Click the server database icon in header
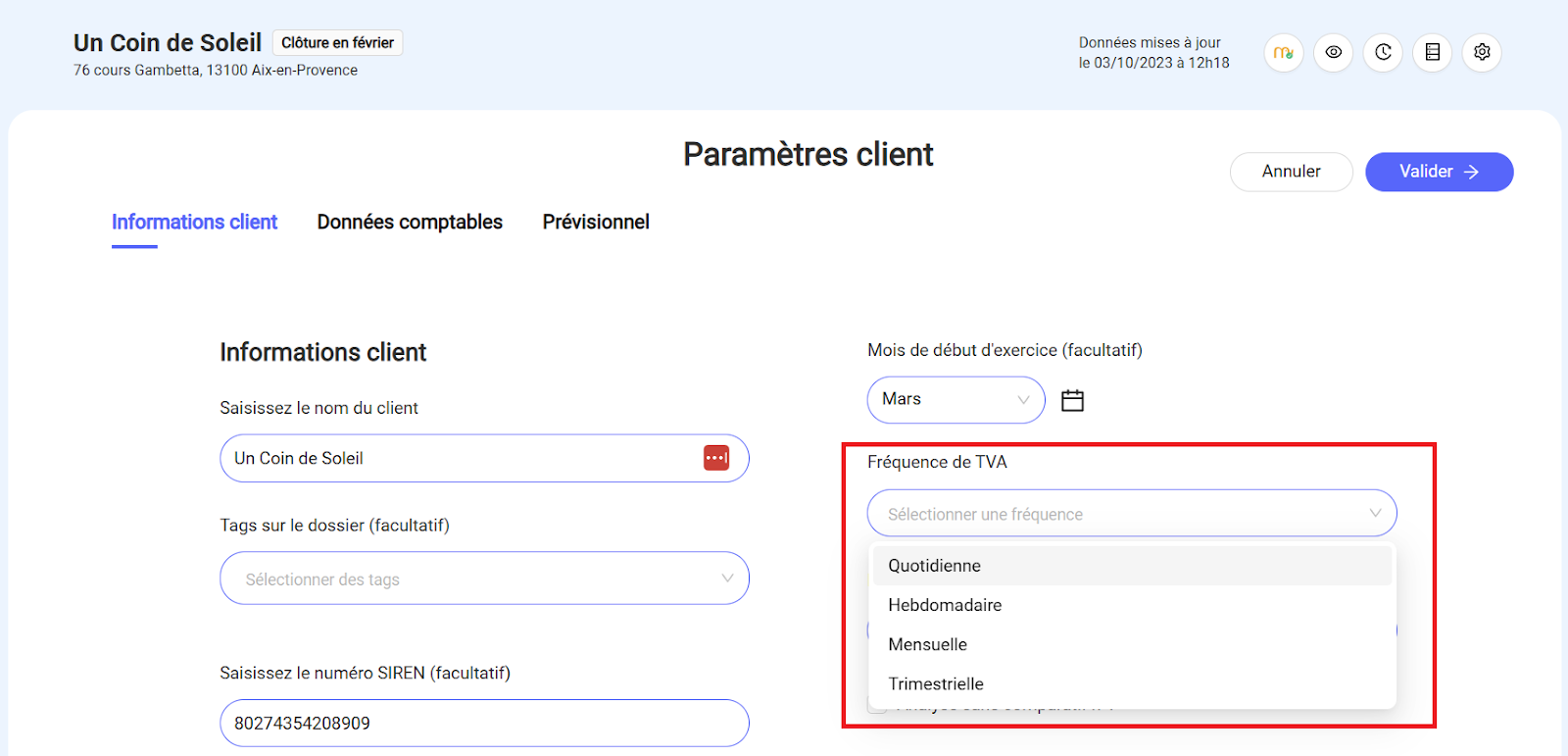Image resolution: width=1568 pixels, height=756 pixels. point(1432,52)
